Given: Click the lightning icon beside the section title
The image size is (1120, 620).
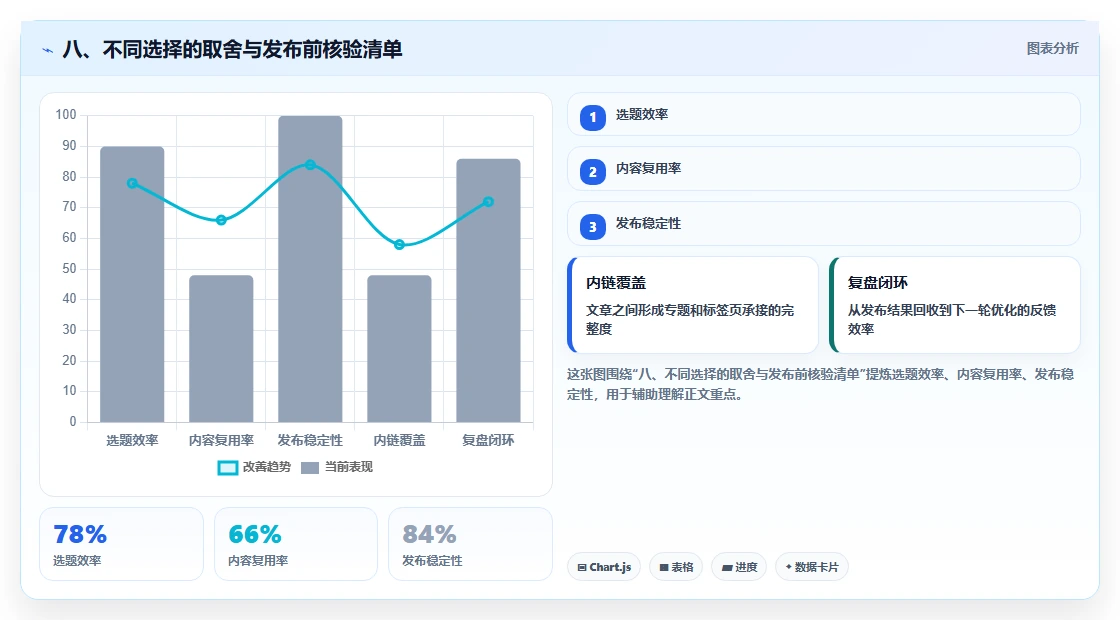Looking at the screenshot, I should (x=48, y=50).
